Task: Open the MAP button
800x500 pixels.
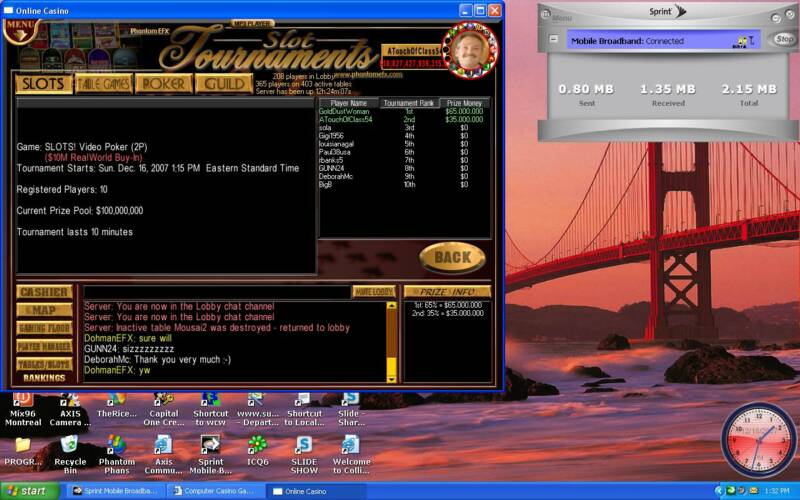Action: (x=44, y=310)
